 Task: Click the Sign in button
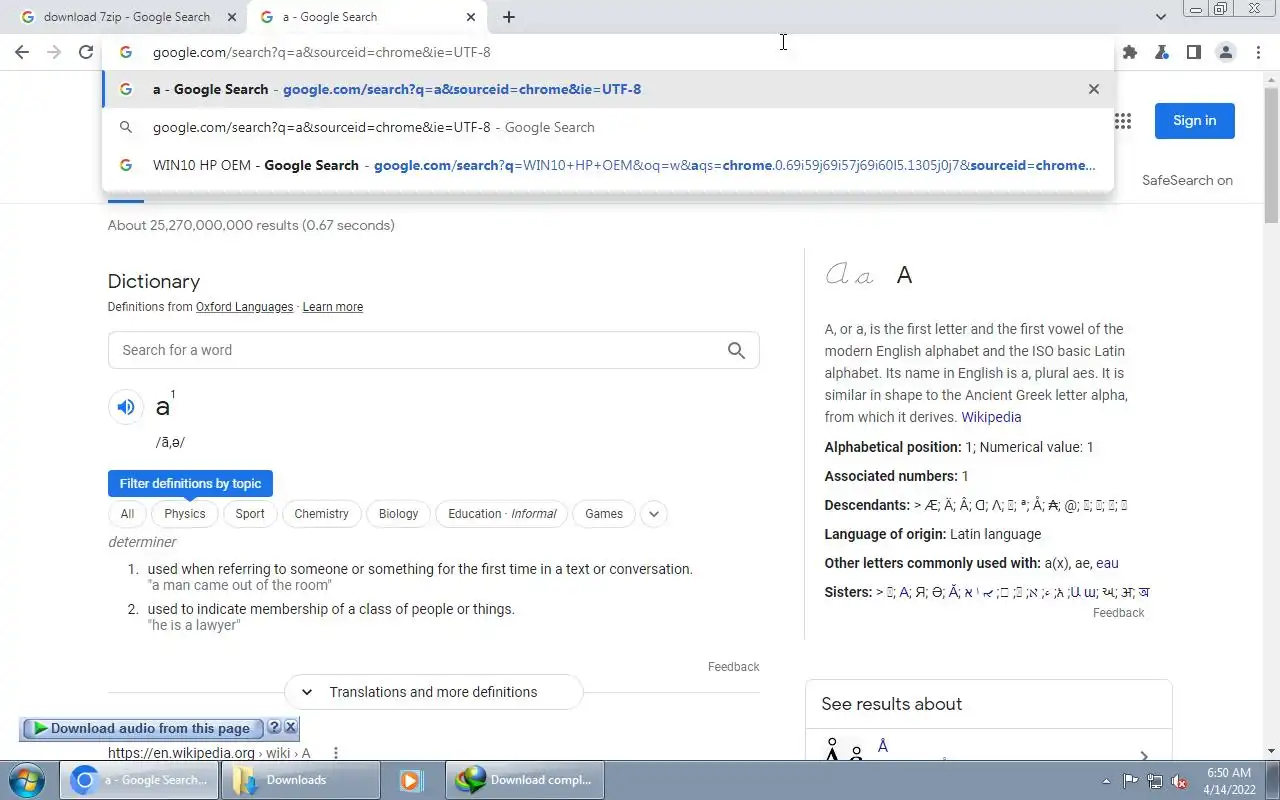point(1195,121)
